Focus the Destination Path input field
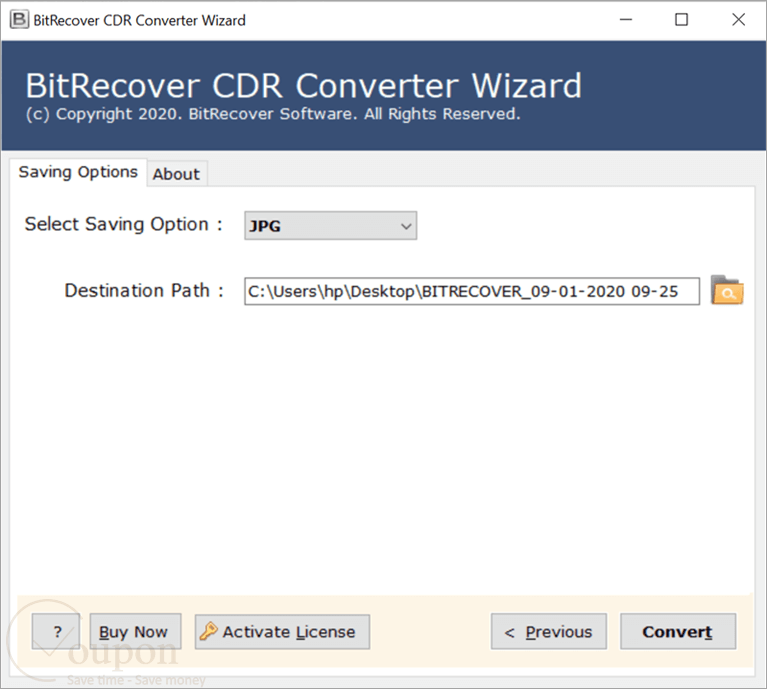 (472, 291)
